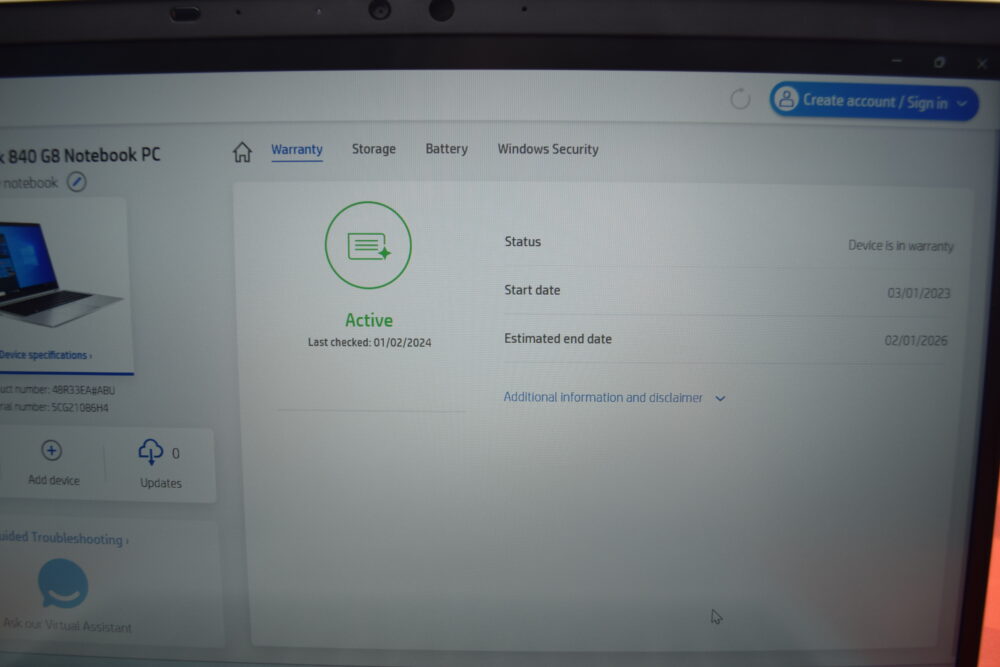The width and height of the screenshot is (1000, 667).
Task: Click the Last checked: 01/02/2024 text
Action: coord(369,342)
